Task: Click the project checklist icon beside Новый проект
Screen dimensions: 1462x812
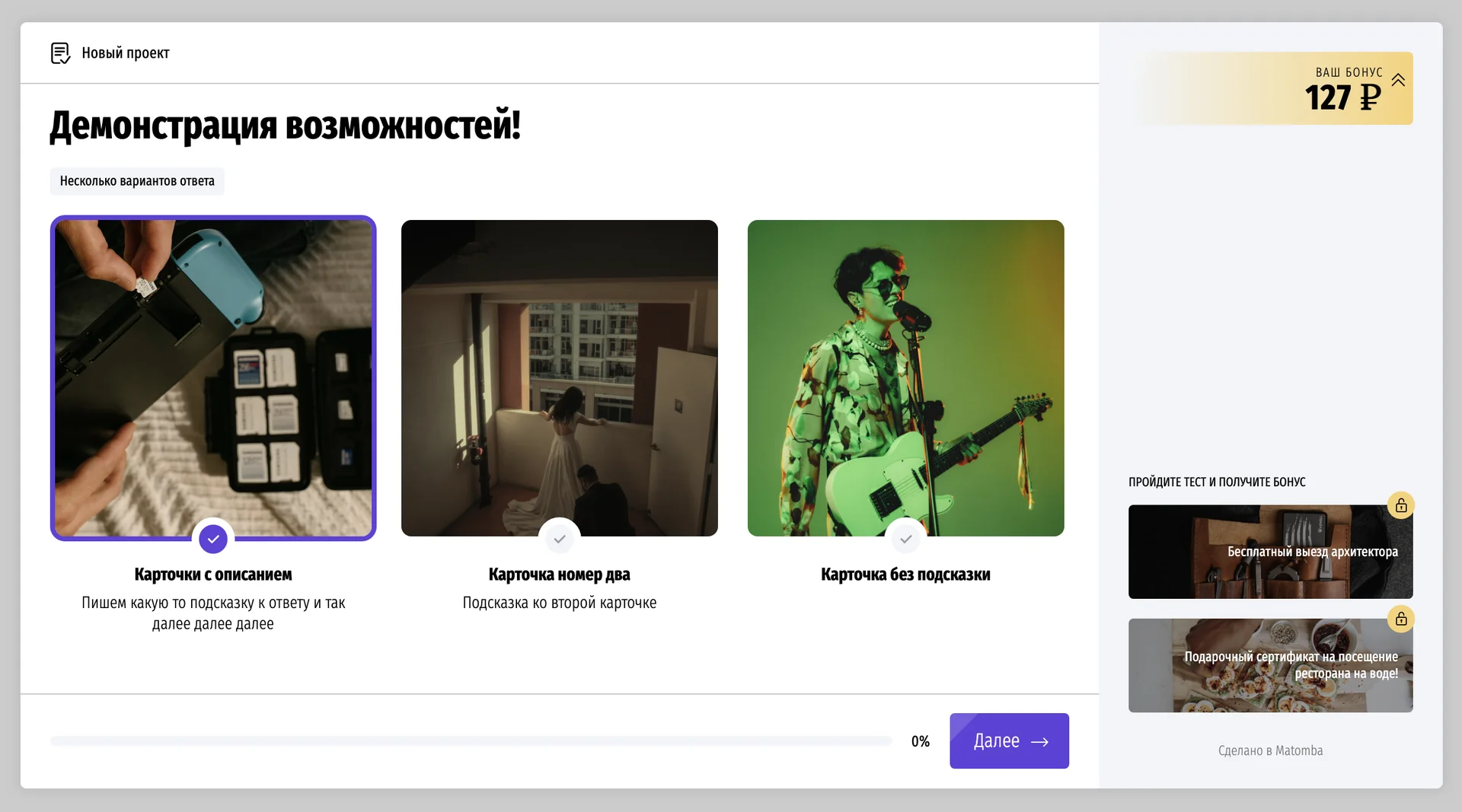Action: (x=60, y=53)
